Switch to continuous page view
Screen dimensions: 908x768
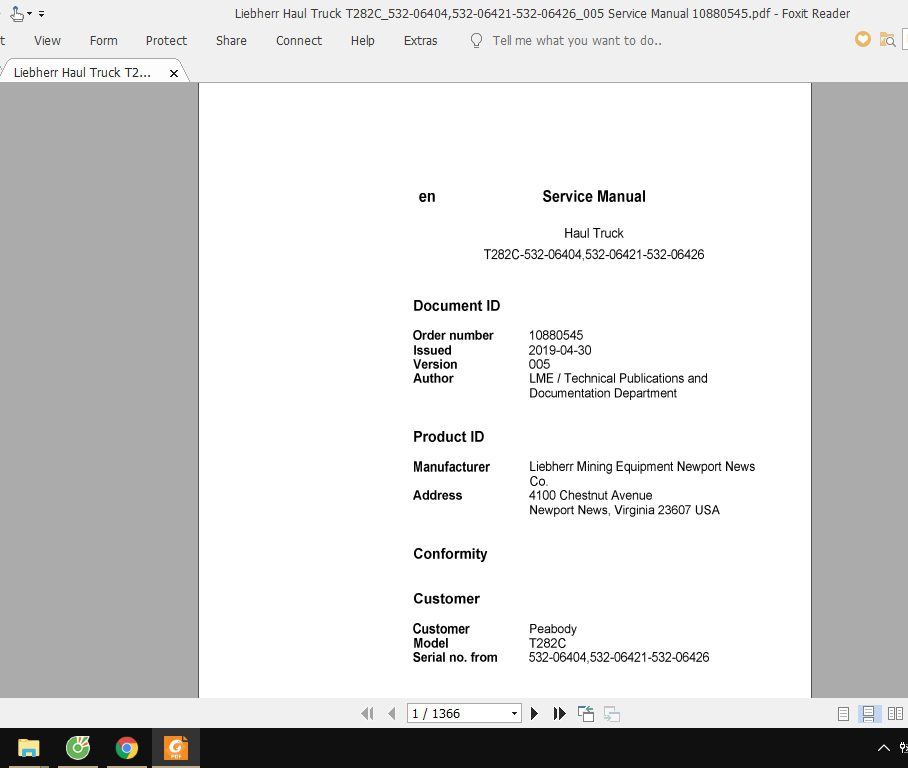click(x=869, y=714)
